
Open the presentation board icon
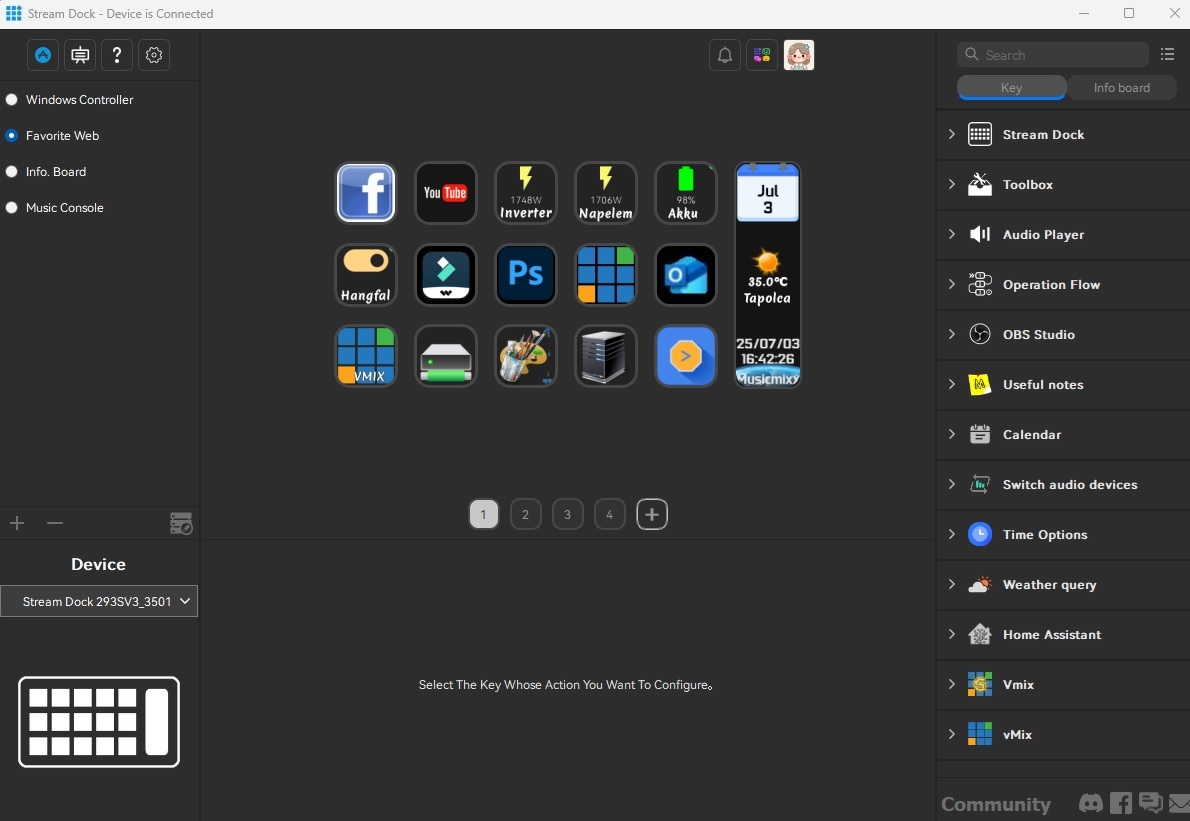pyautogui.click(x=80, y=55)
